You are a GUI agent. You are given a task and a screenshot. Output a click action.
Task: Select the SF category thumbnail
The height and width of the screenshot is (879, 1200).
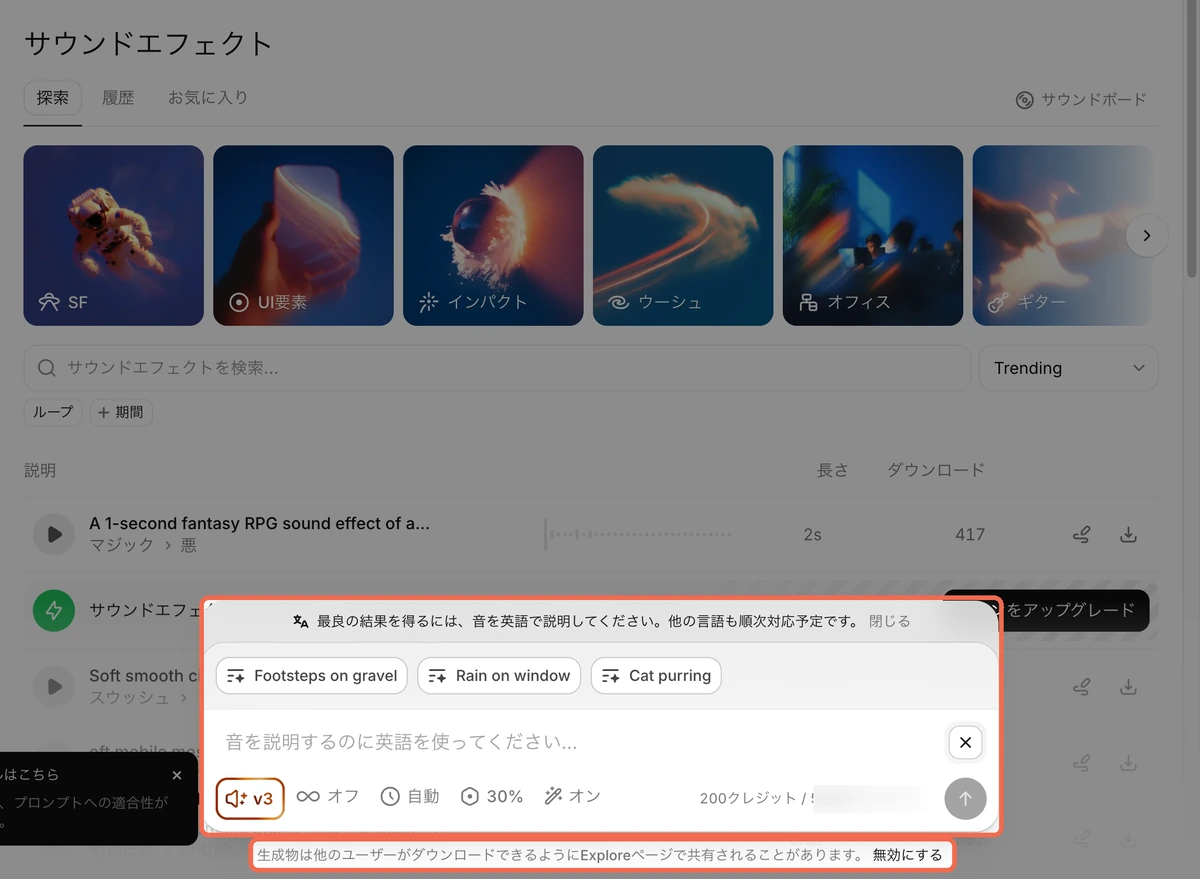pyautogui.click(x=113, y=235)
